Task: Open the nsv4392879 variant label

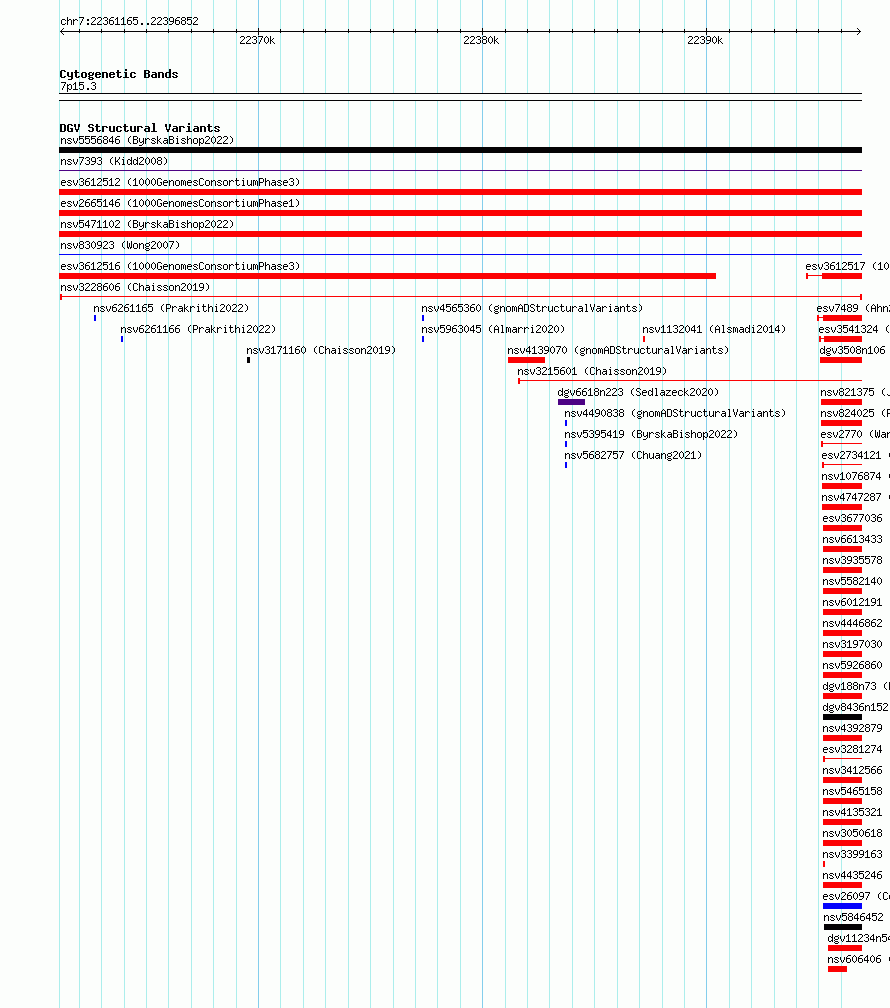Action: (x=852, y=728)
